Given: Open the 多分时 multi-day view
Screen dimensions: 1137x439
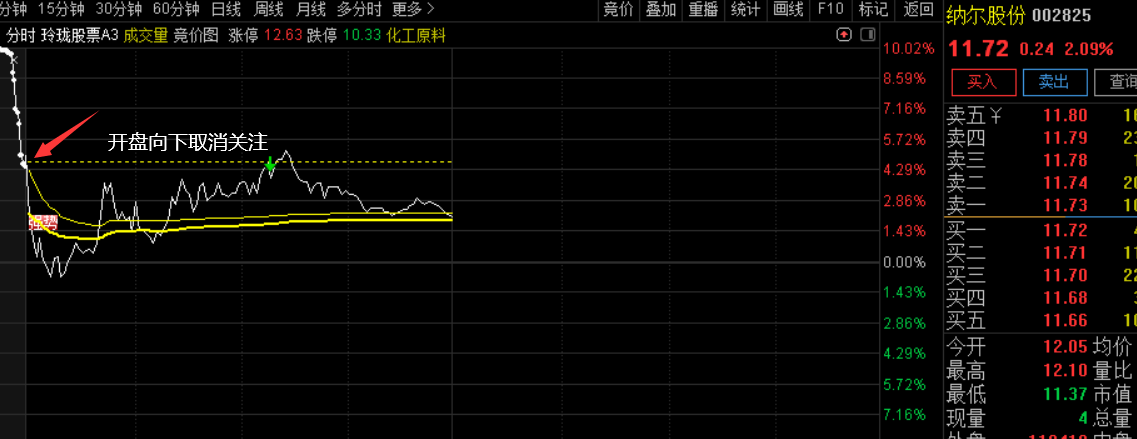Looking at the screenshot, I should tap(359, 10).
